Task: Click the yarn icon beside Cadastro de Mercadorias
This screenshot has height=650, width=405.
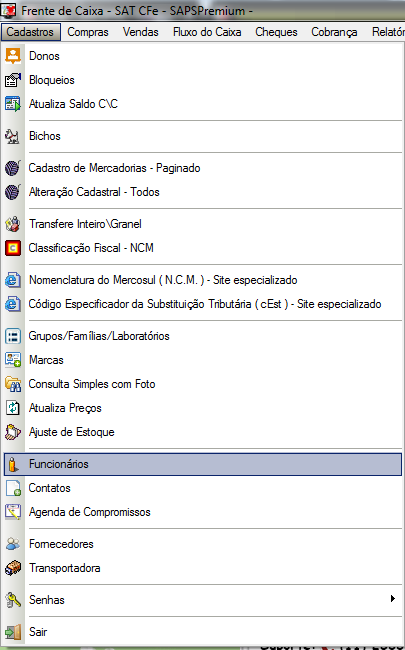Action: coord(13,168)
